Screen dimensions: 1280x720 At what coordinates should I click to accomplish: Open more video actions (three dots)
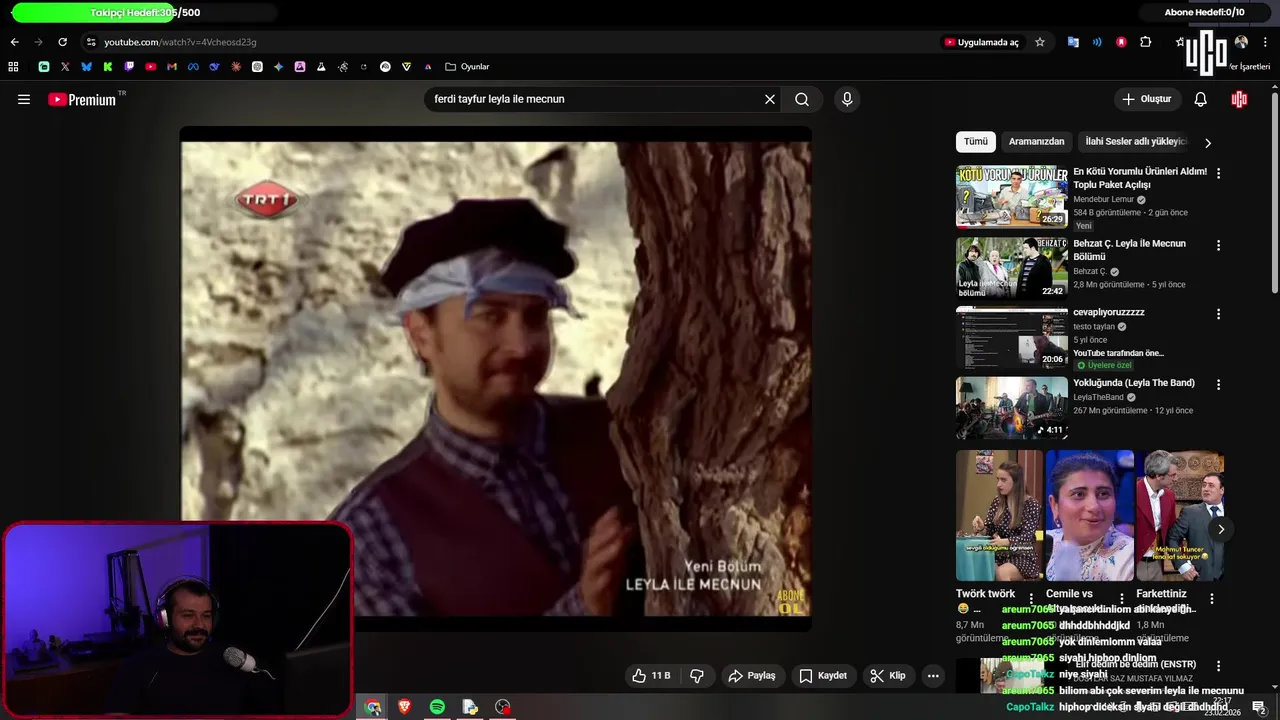933,676
